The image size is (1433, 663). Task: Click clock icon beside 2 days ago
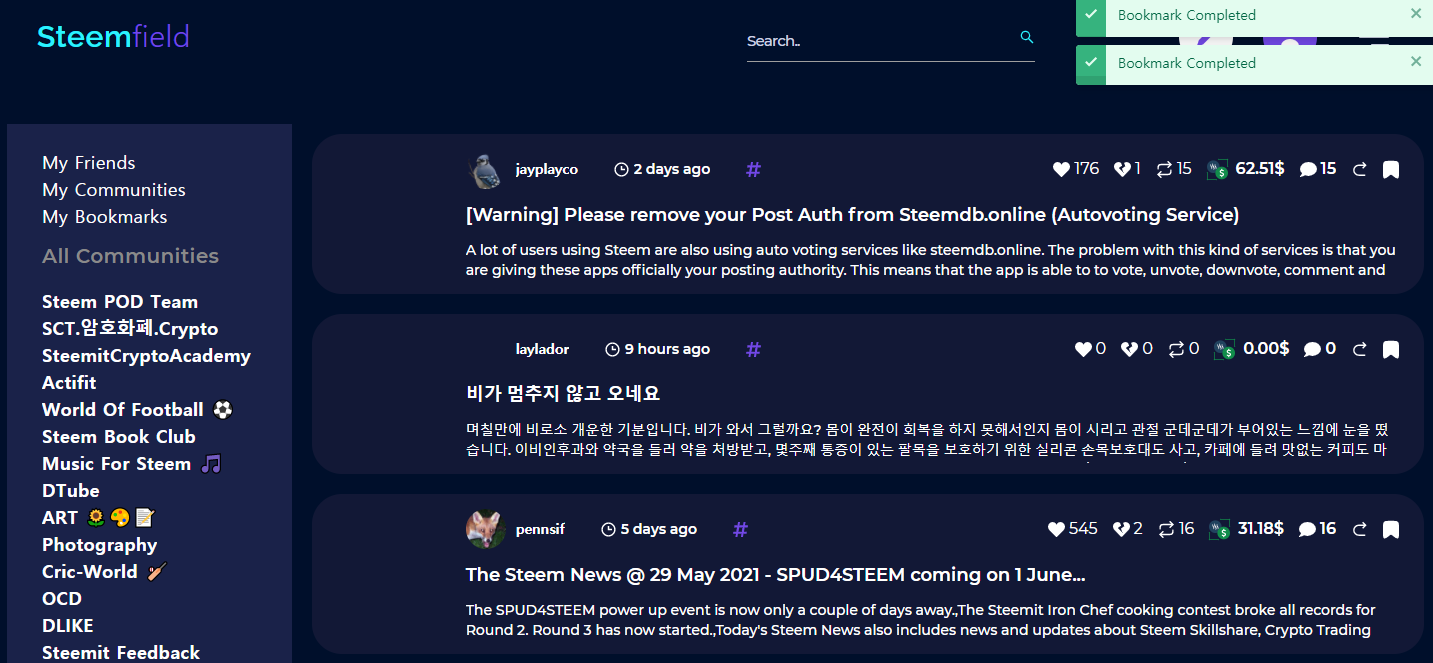[x=621, y=170]
